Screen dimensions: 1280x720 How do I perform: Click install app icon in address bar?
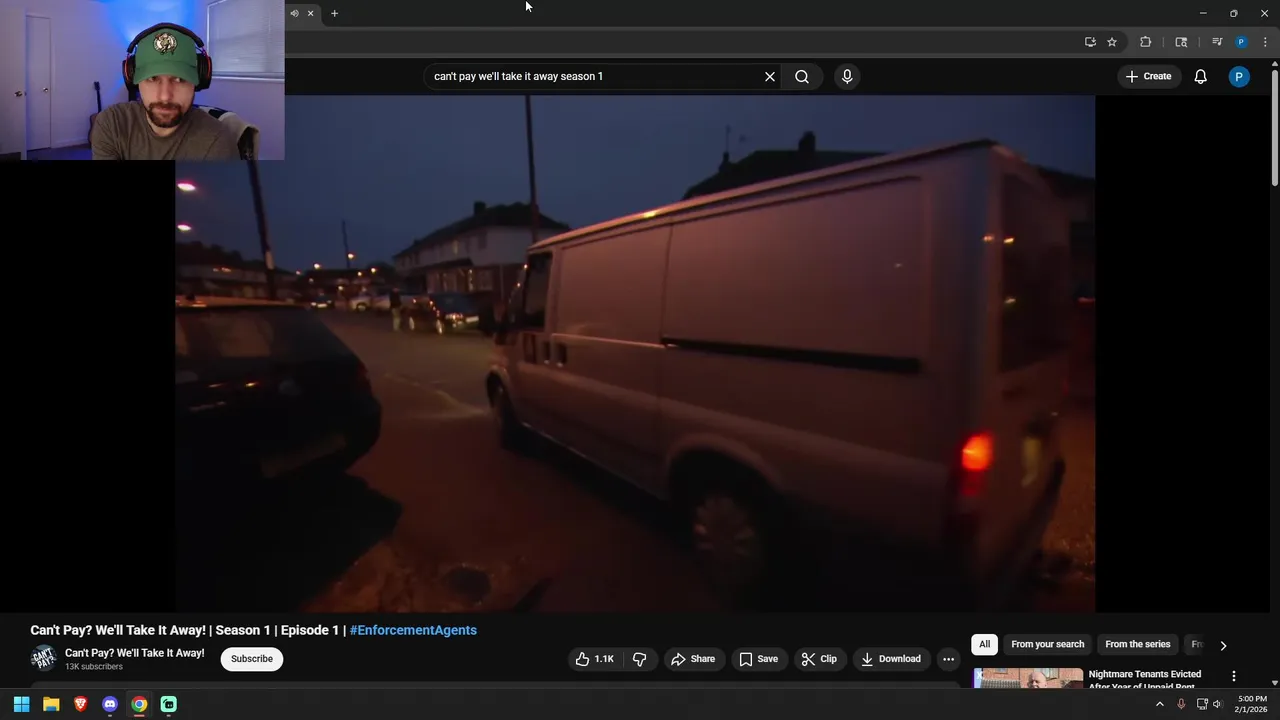(1090, 42)
